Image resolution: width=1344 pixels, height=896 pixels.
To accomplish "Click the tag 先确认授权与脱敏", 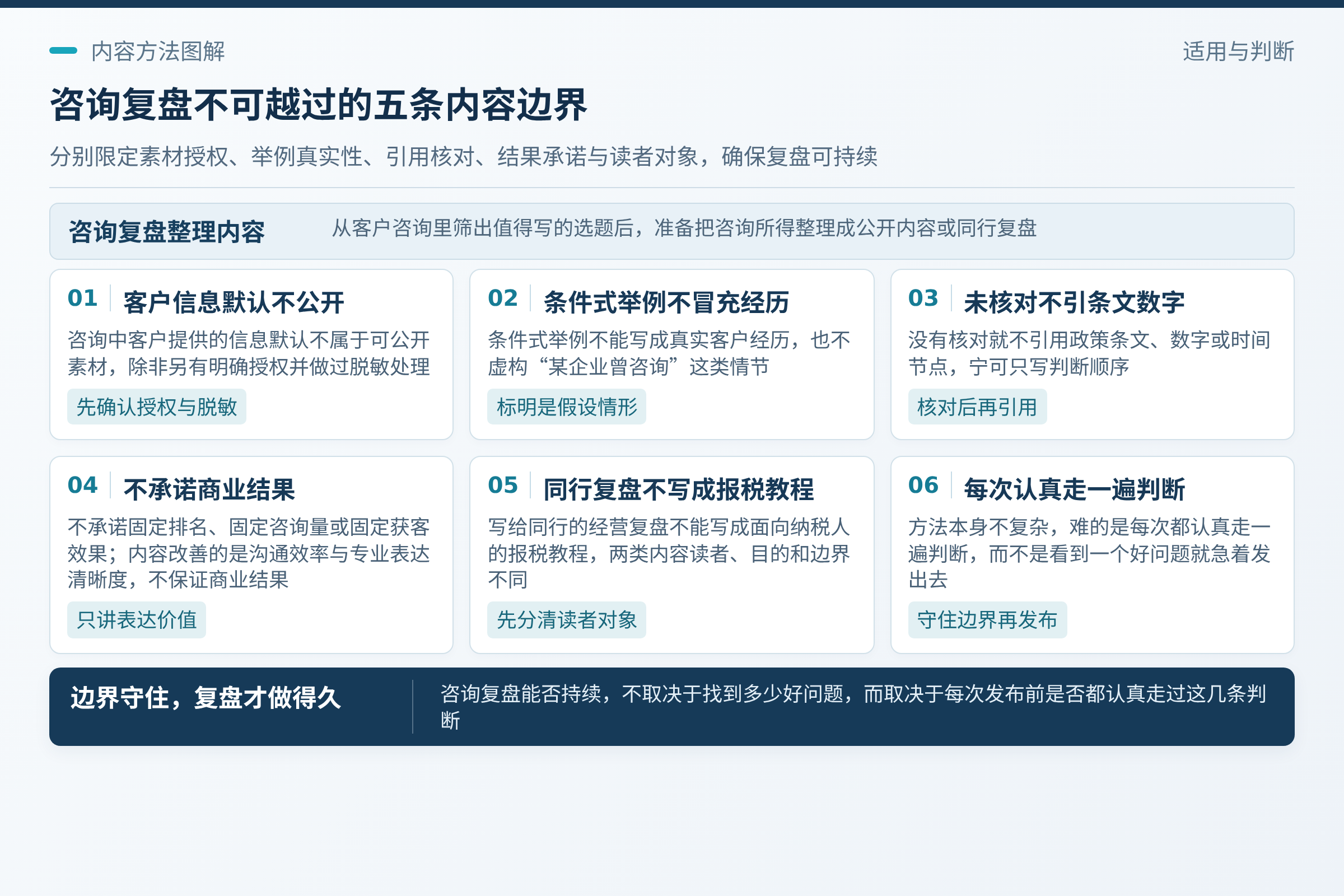I will [x=157, y=407].
